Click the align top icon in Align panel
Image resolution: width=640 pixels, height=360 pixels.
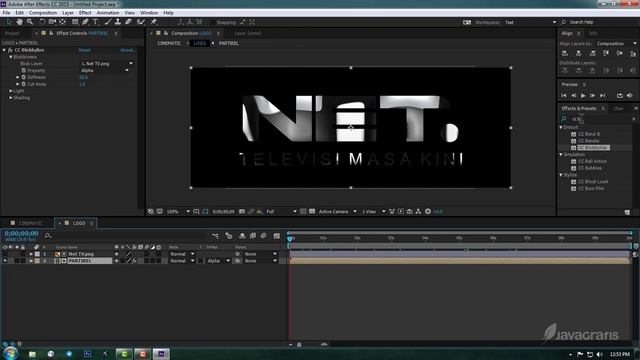(x=606, y=53)
